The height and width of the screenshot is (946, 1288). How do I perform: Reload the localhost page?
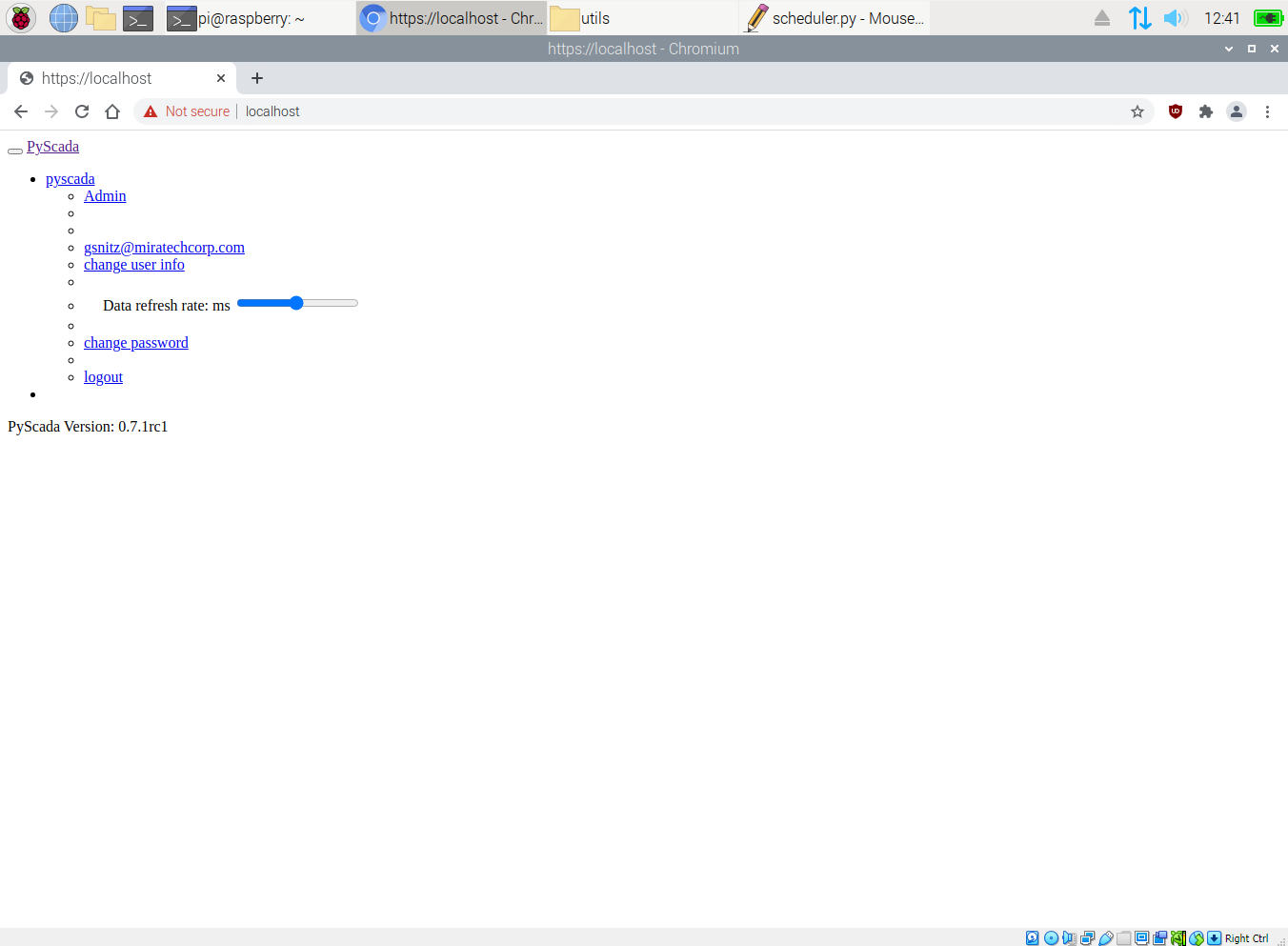[x=82, y=111]
